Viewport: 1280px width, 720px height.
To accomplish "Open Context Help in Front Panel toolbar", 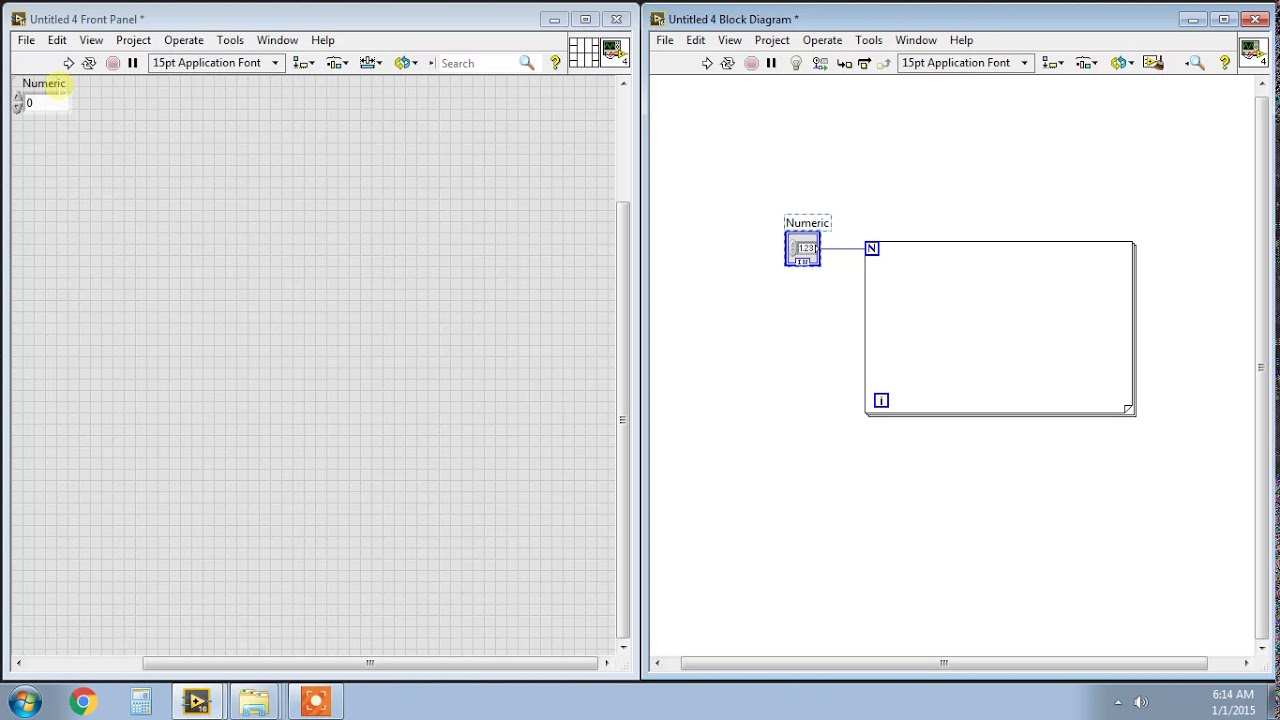I will (556, 63).
